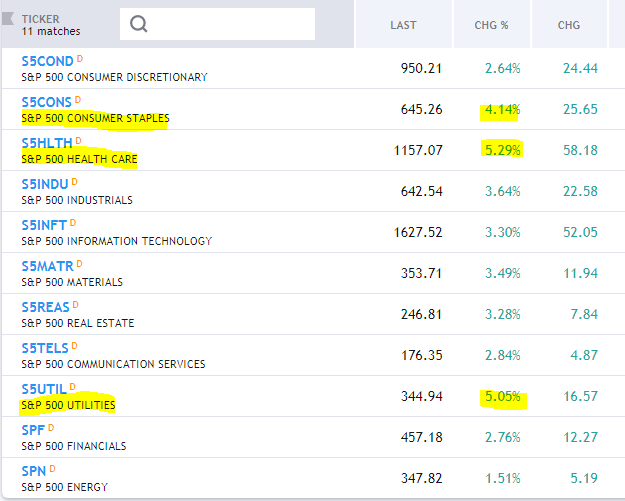The width and height of the screenshot is (625, 501).
Task: Click the 950.21 last price value
Action: click(421, 68)
